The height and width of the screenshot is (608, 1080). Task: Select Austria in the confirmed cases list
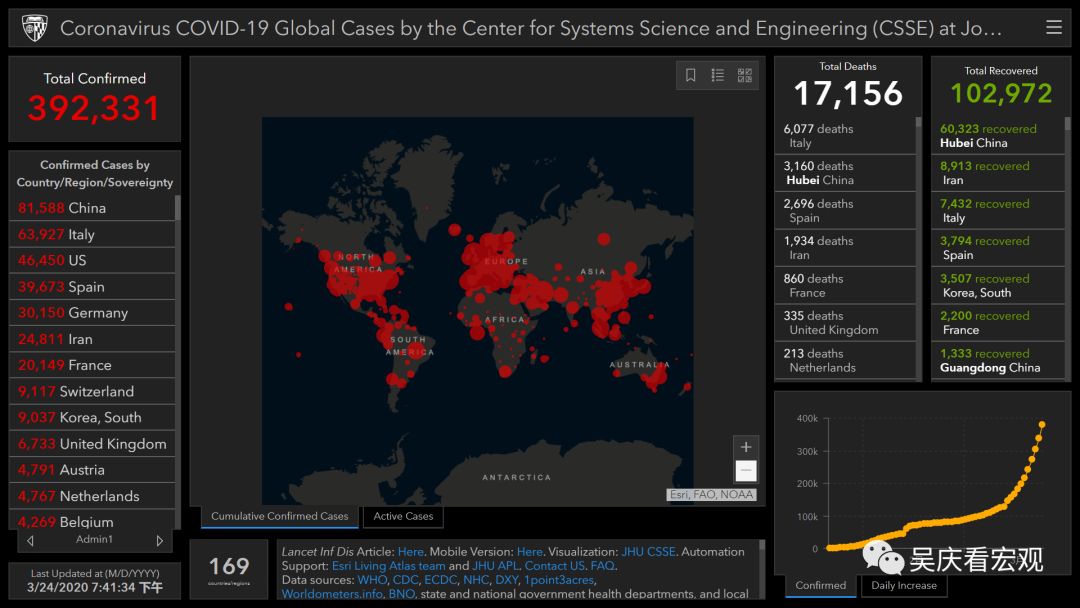pyautogui.click(x=92, y=470)
